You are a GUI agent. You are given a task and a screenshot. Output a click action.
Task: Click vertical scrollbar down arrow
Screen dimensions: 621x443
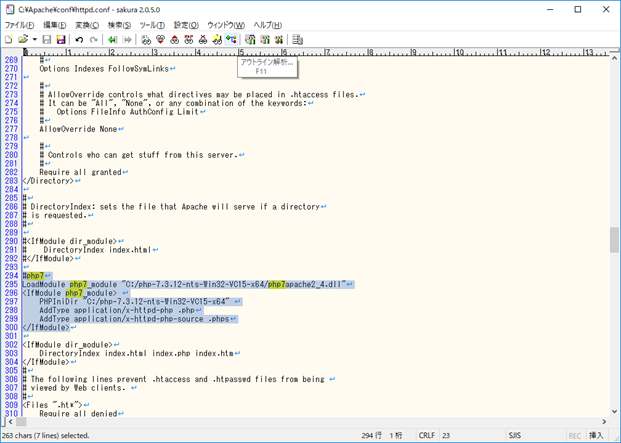pyautogui.click(x=614, y=412)
